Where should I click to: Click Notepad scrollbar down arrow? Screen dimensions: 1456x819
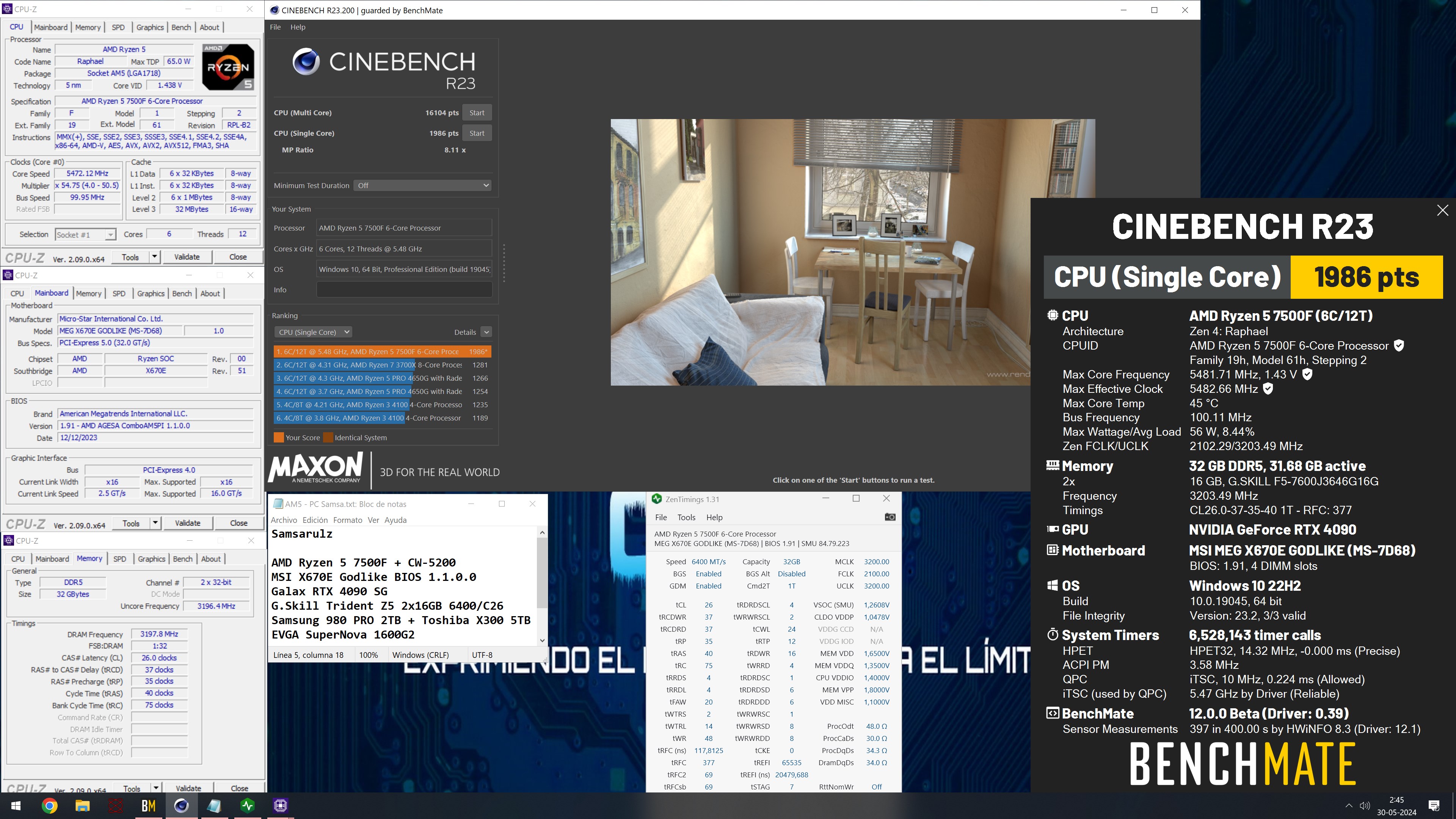pos(542,640)
